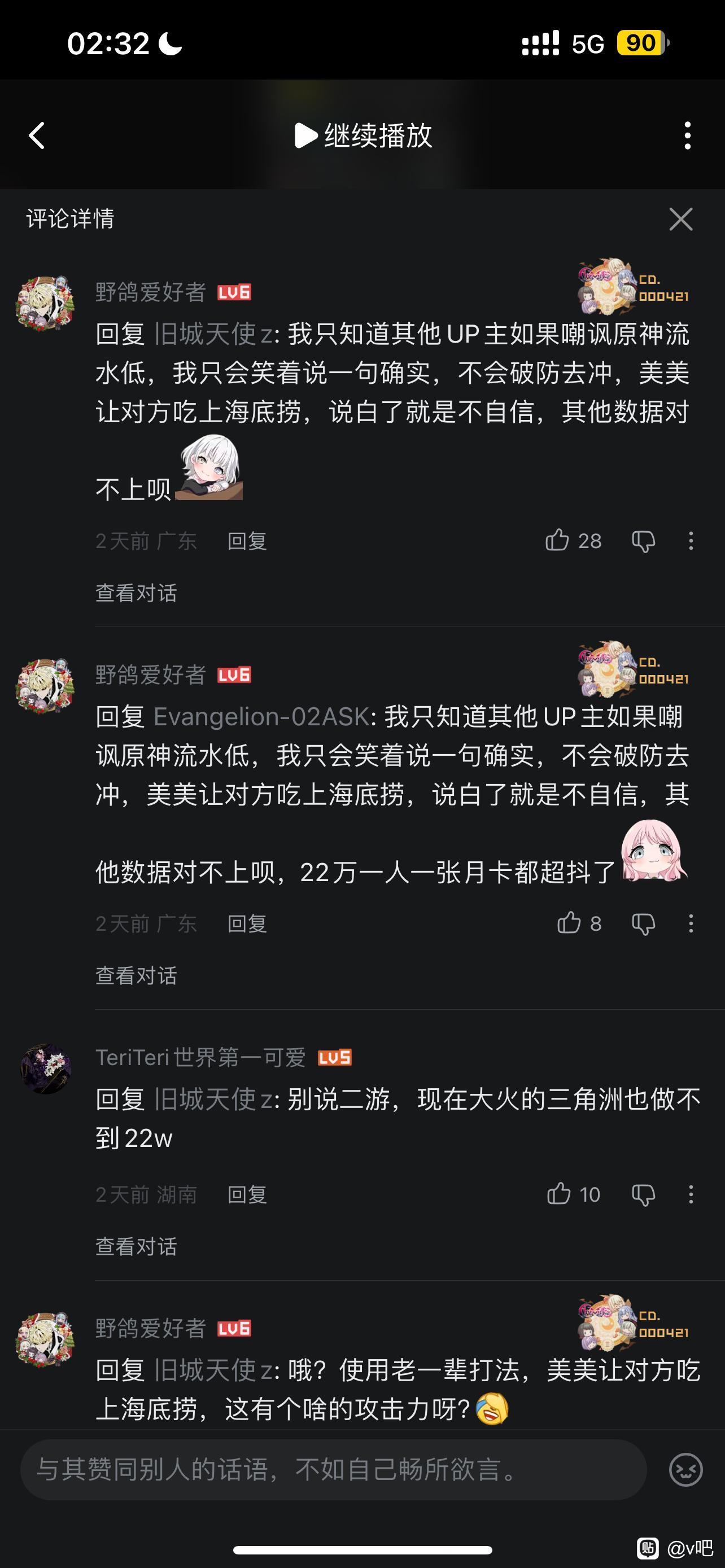Dislike the first 野鸽爱好者 comment
725x1568 pixels.
pos(643,541)
